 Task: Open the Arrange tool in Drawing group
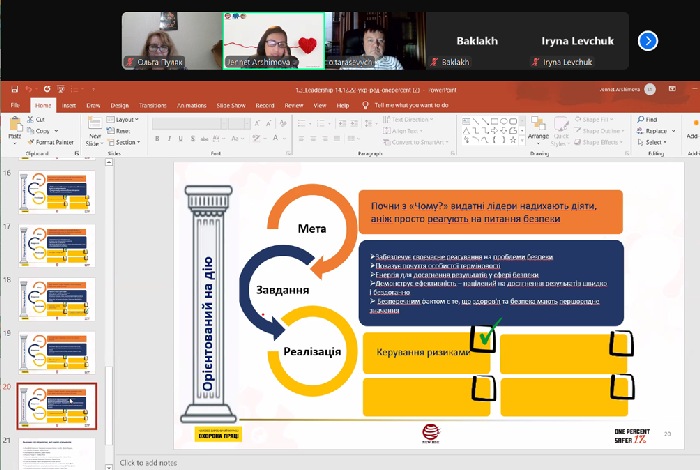coord(538,128)
